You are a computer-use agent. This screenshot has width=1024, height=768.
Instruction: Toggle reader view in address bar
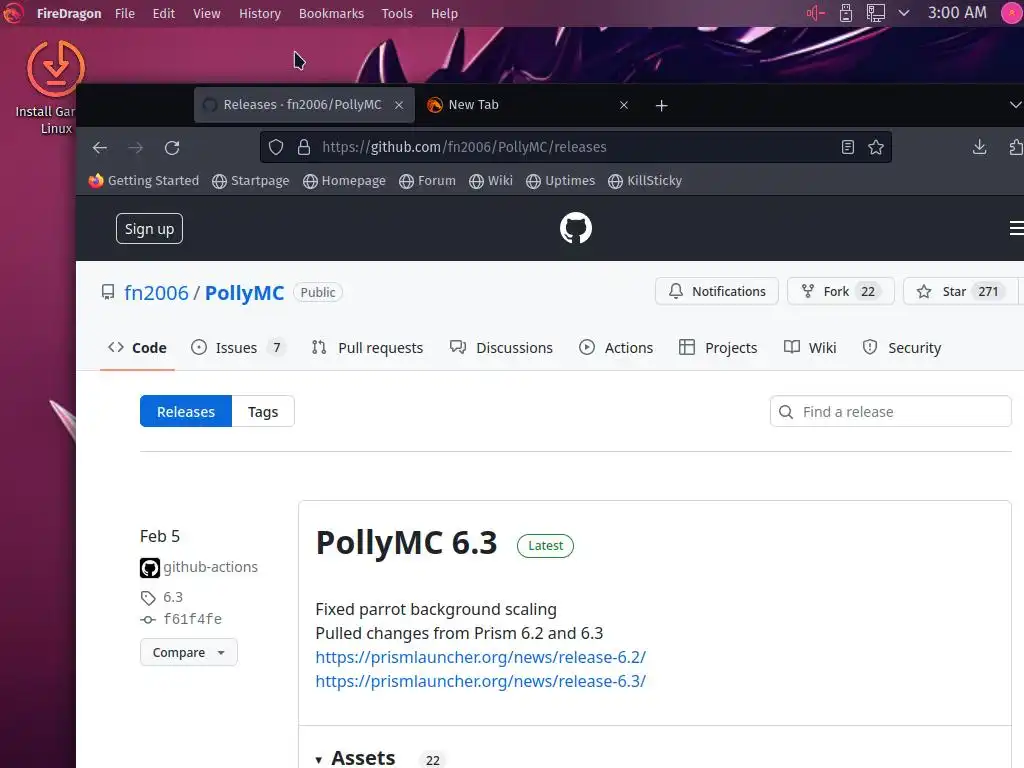pyautogui.click(x=848, y=148)
